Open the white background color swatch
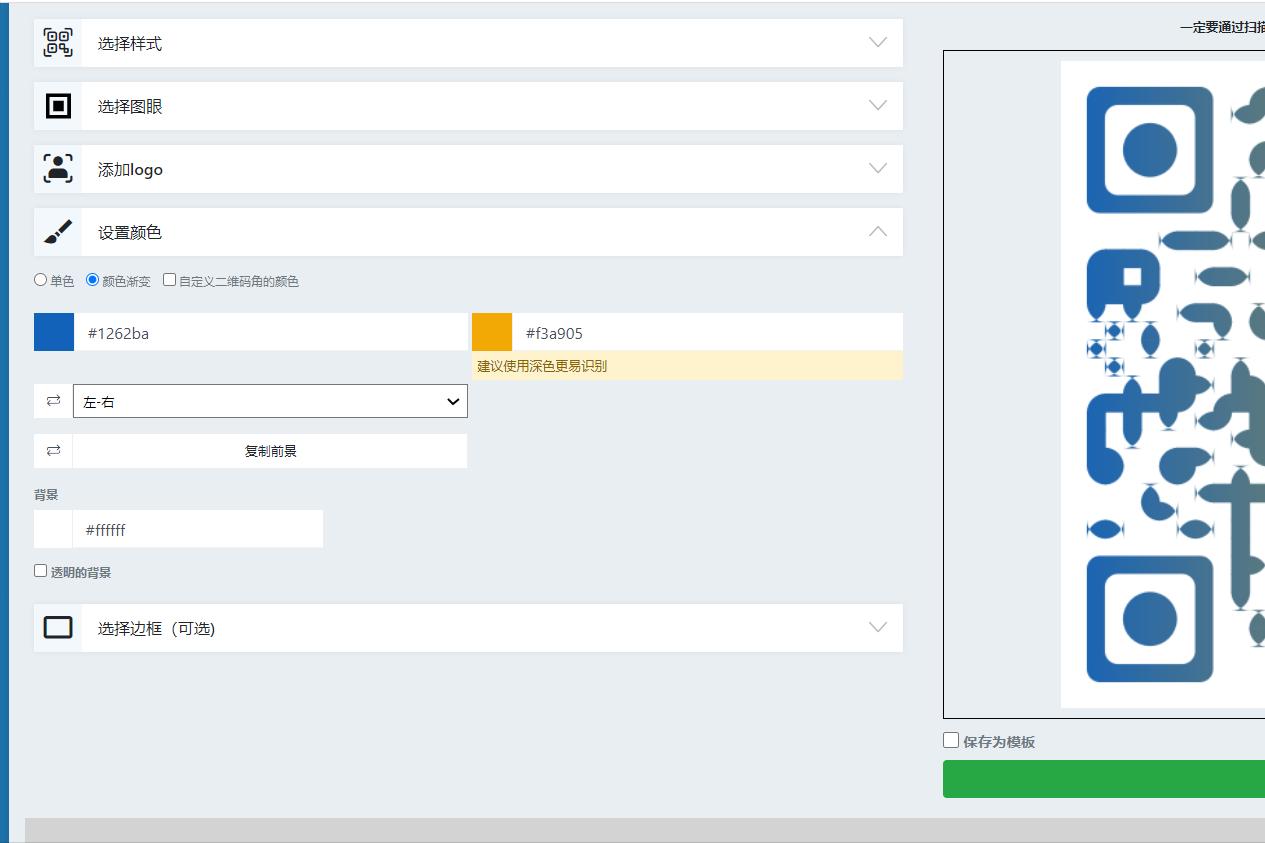The image size is (1265, 843). tap(53, 529)
